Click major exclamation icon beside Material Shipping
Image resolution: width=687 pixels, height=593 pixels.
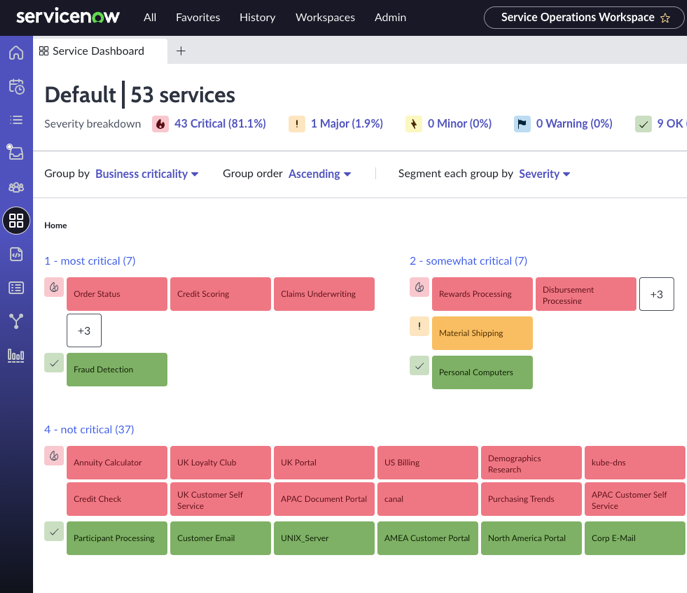point(419,326)
